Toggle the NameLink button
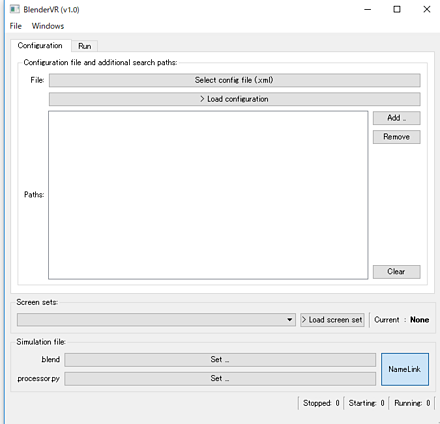This screenshot has width=440, height=424. [x=405, y=369]
